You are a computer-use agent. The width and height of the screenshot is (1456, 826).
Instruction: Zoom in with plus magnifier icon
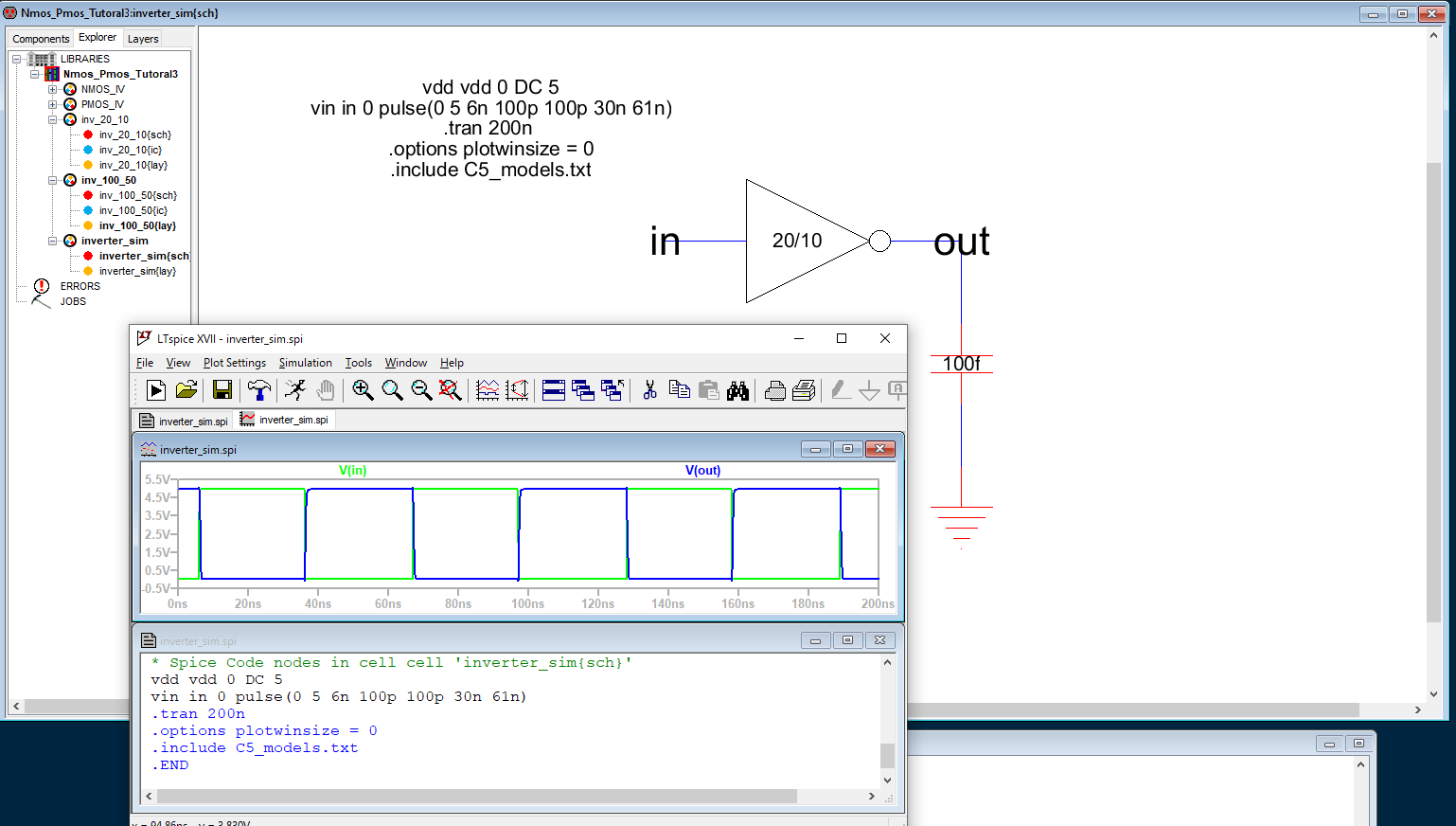[363, 390]
